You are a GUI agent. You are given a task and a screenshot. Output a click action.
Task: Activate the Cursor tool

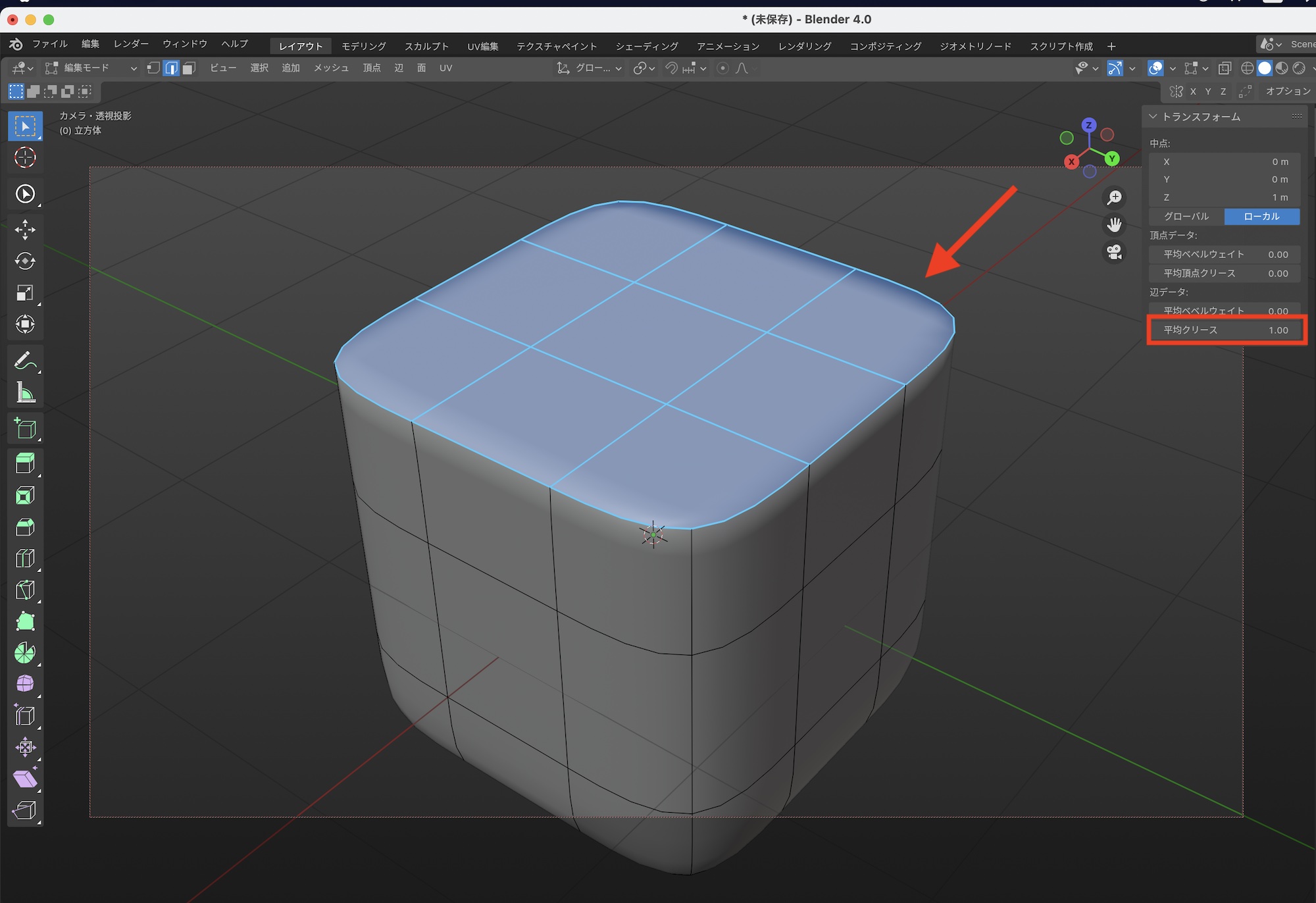25,157
